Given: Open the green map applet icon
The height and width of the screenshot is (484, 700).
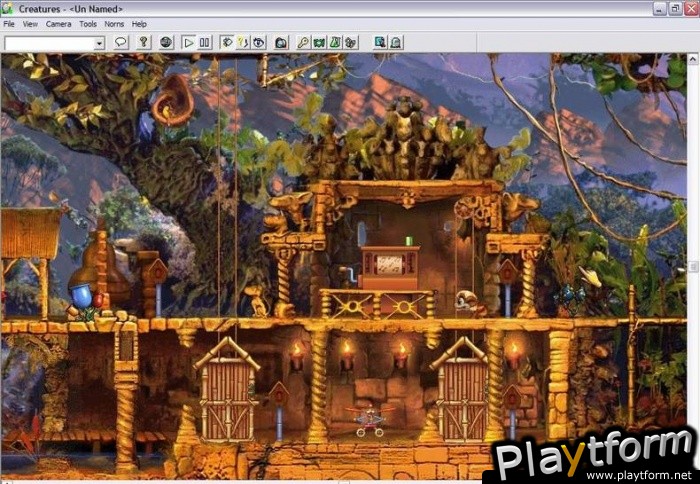Looking at the screenshot, I should click(x=319, y=43).
